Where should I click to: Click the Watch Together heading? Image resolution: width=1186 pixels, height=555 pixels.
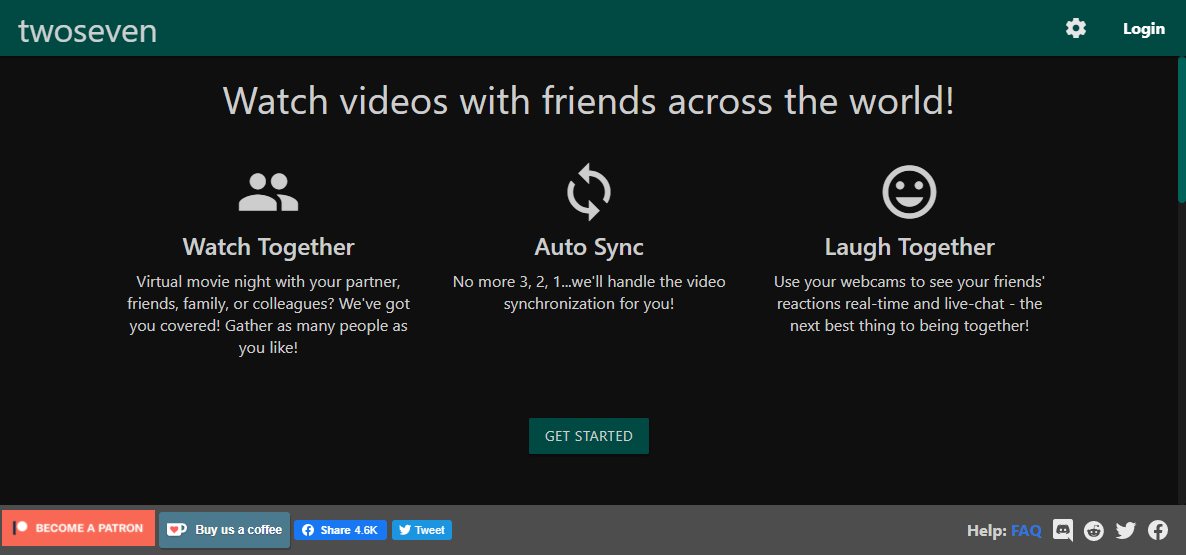pos(268,247)
